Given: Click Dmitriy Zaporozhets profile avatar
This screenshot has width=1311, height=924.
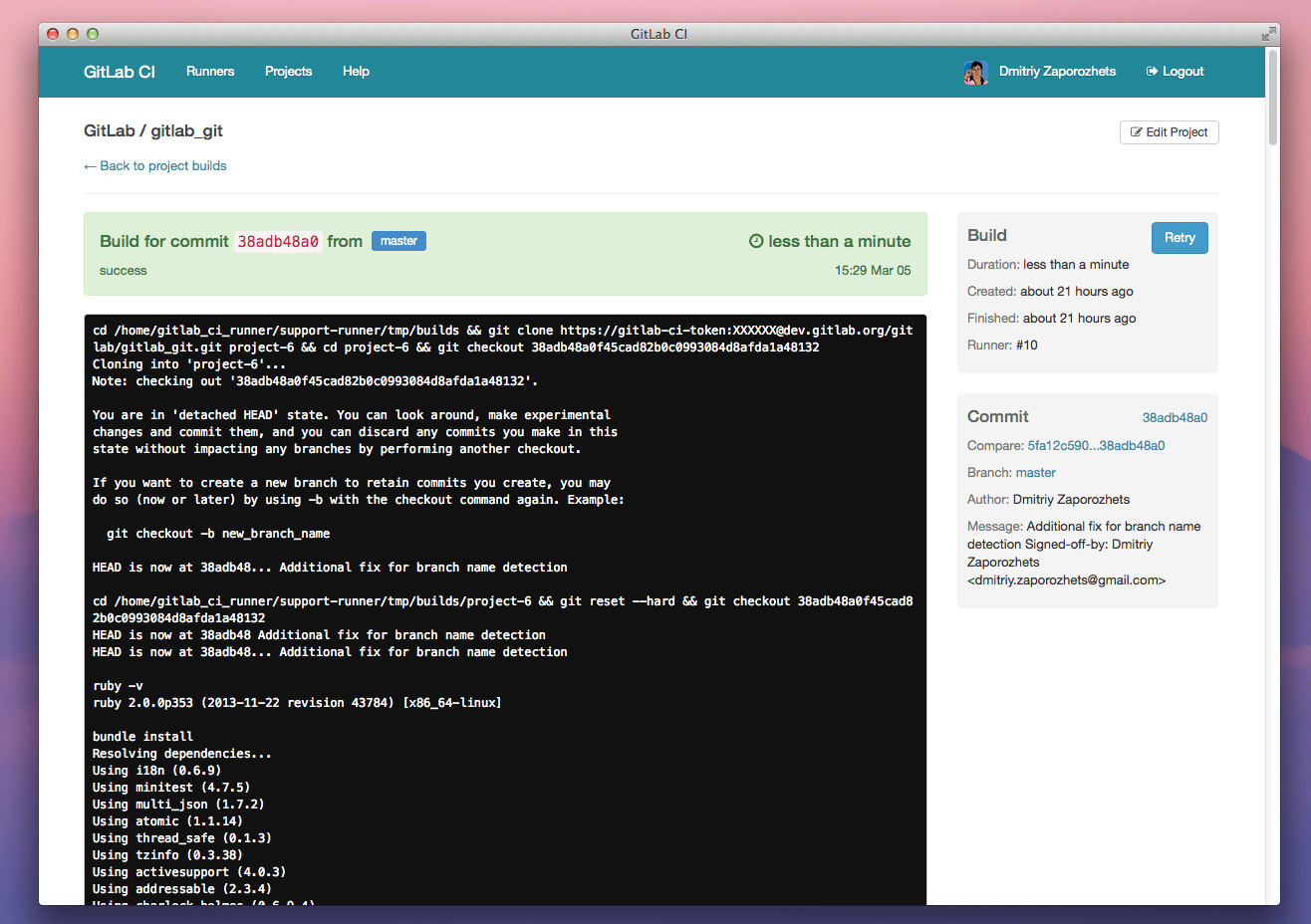Looking at the screenshot, I should pyautogui.click(x=974, y=72).
